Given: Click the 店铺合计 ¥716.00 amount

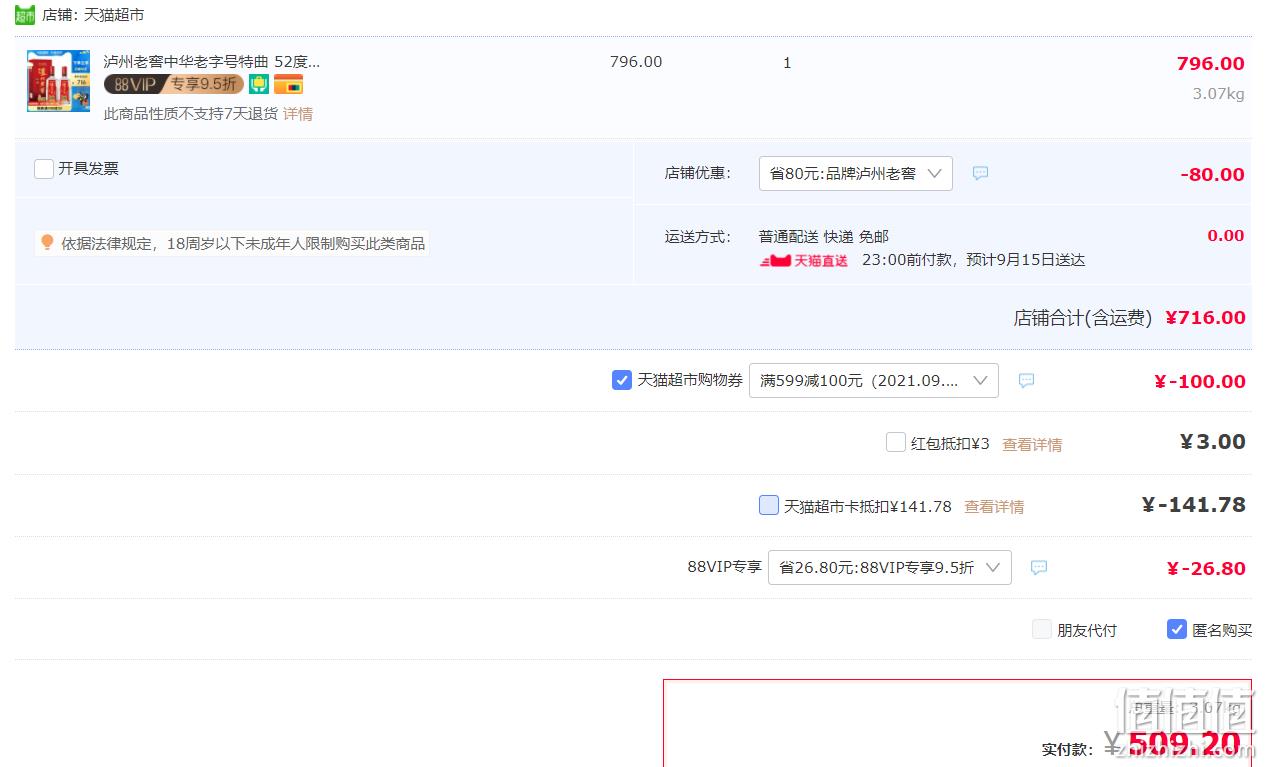Looking at the screenshot, I should point(1205,317).
